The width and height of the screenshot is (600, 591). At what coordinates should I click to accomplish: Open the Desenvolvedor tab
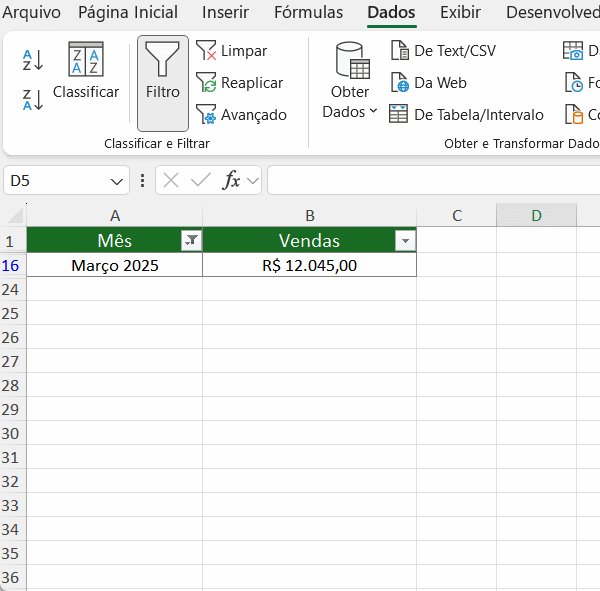click(x=553, y=12)
